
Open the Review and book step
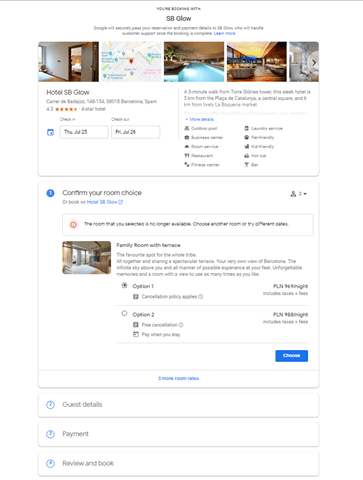[x=179, y=463]
